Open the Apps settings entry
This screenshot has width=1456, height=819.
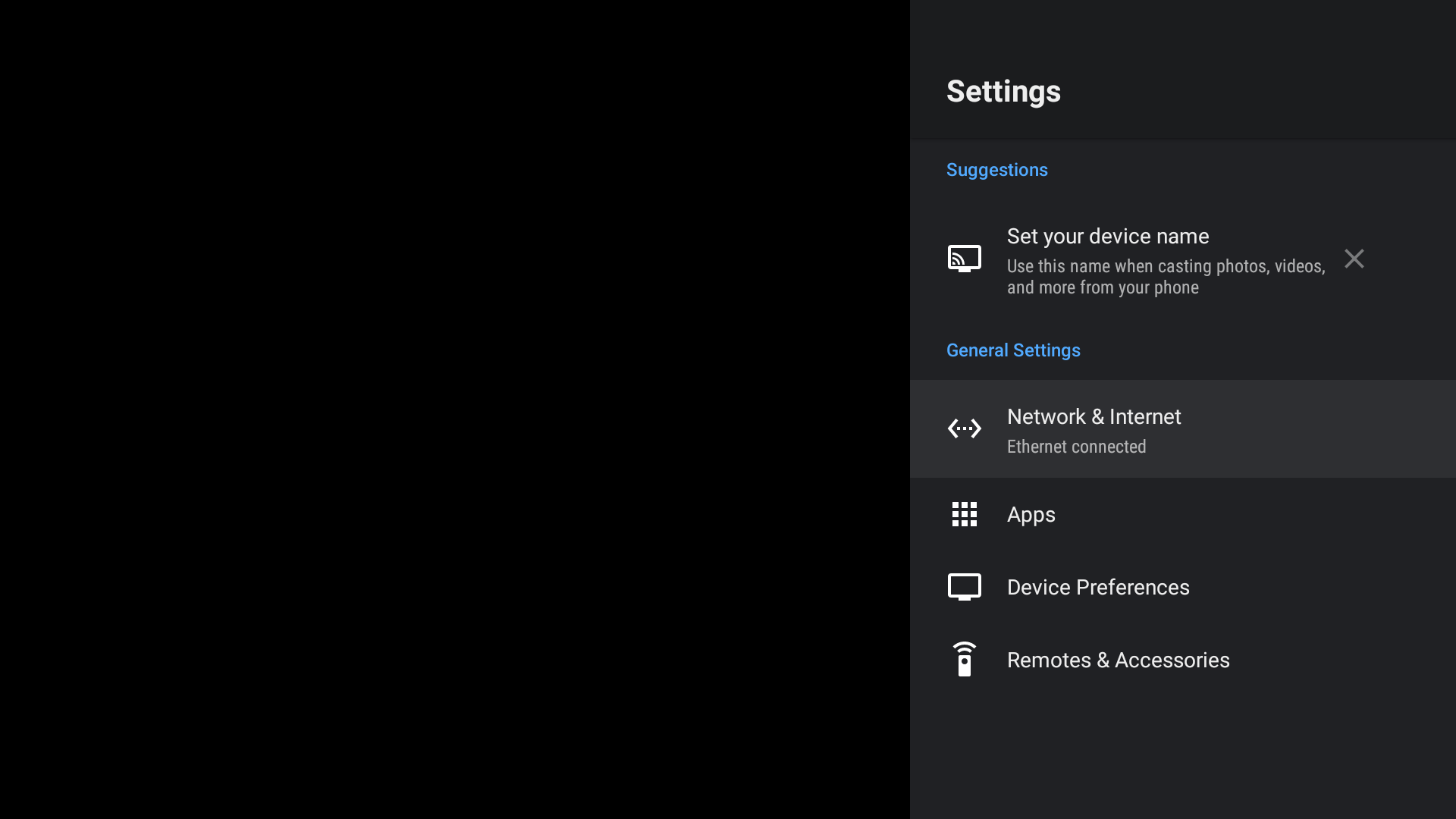point(1183,514)
